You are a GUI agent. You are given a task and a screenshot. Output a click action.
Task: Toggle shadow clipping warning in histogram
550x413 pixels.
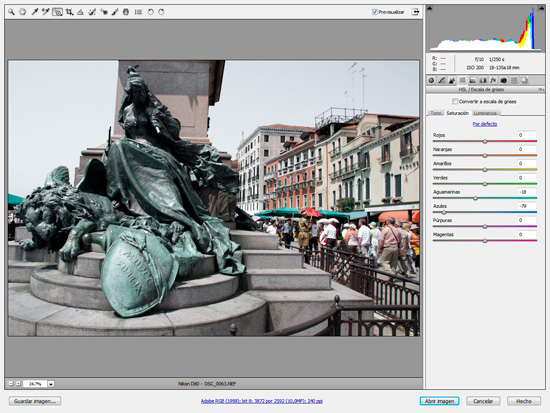tap(430, 8)
